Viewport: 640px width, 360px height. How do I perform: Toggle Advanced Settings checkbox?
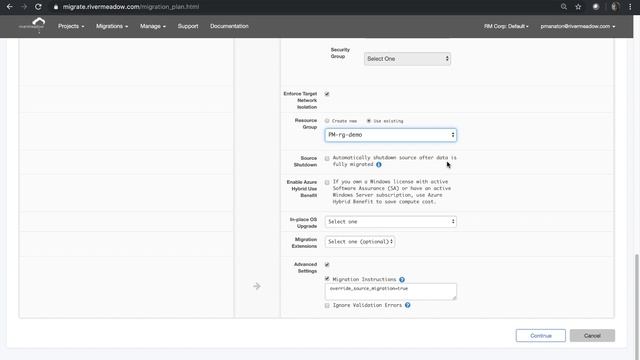click(x=327, y=264)
